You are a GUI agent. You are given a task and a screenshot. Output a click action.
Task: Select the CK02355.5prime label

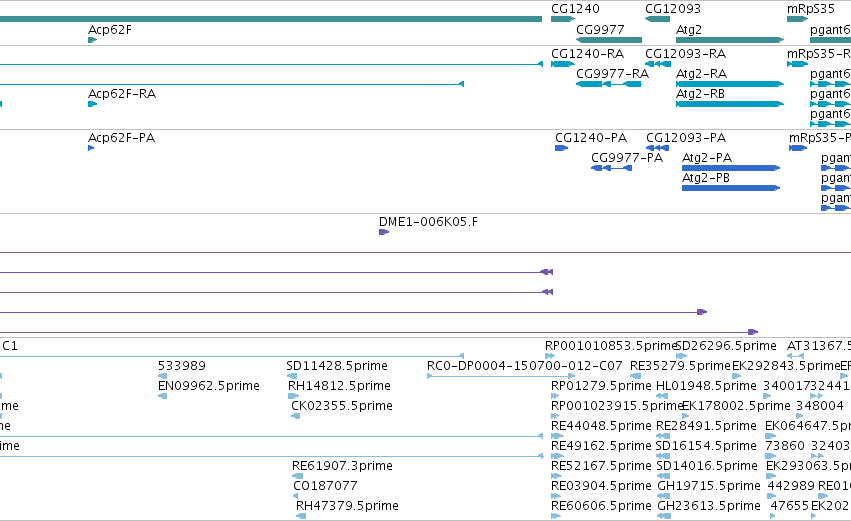click(x=342, y=405)
